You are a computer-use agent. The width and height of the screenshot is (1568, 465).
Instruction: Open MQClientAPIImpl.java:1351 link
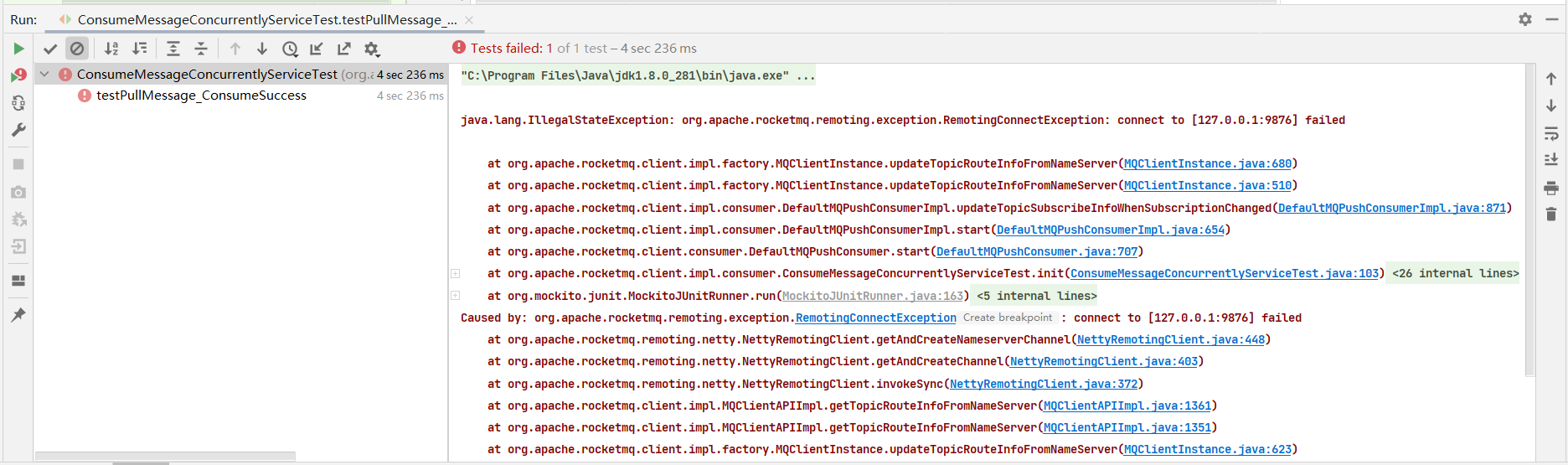click(x=1127, y=427)
